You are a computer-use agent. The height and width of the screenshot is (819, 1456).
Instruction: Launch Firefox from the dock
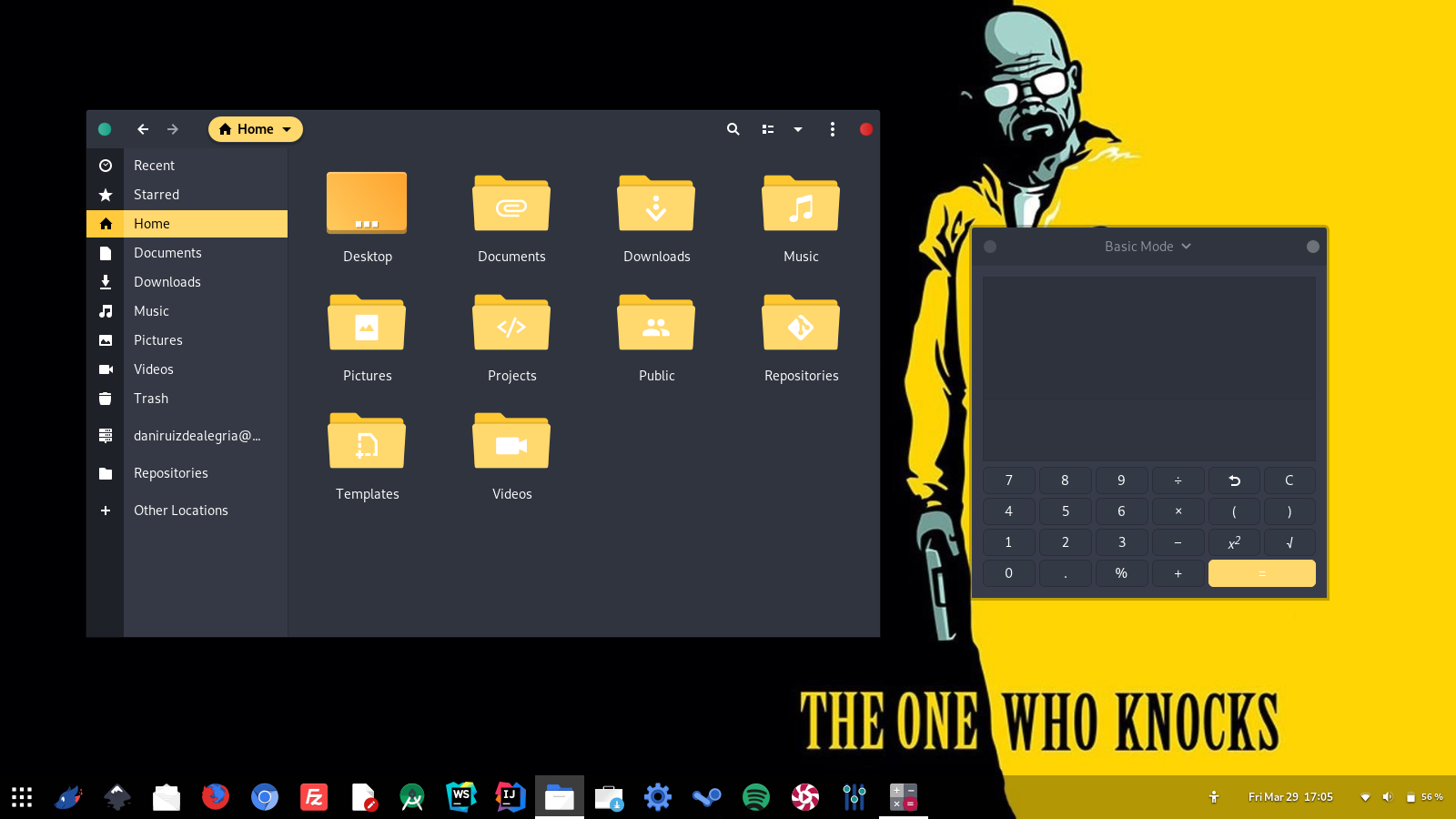coord(216,797)
